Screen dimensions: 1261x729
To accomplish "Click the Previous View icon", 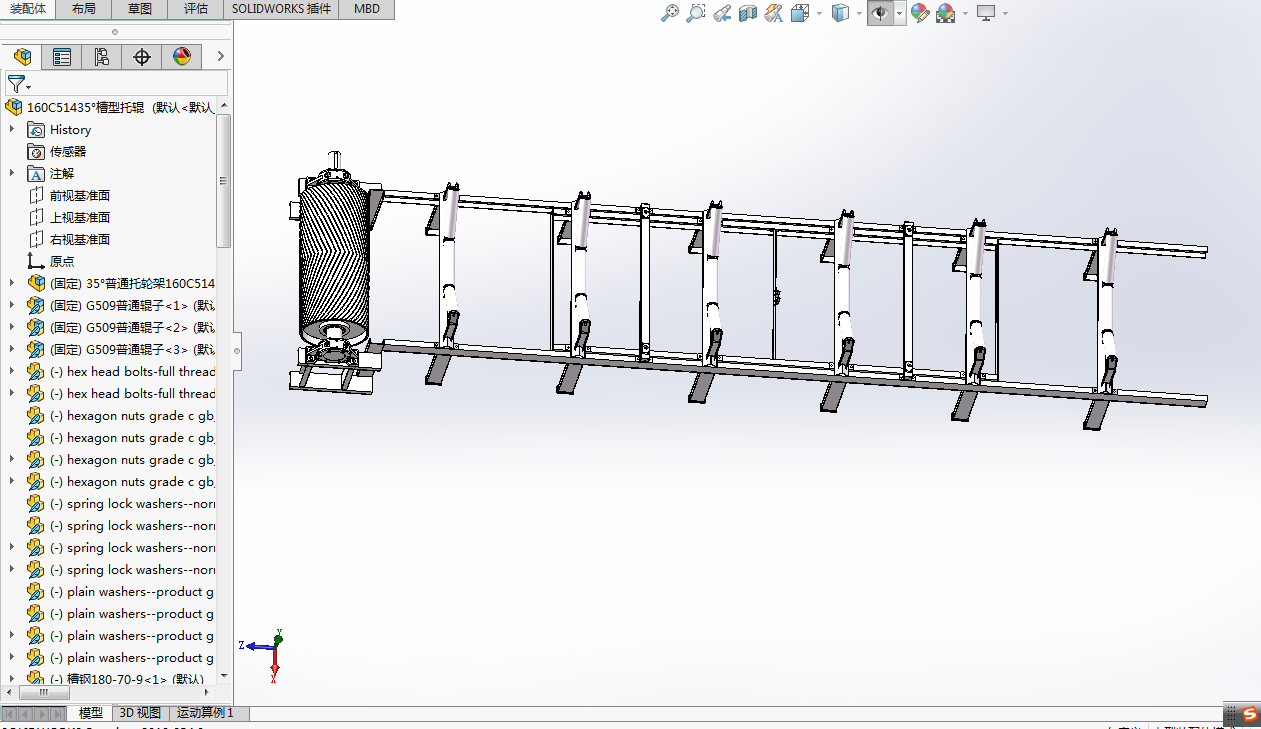I will pyautogui.click(x=722, y=13).
